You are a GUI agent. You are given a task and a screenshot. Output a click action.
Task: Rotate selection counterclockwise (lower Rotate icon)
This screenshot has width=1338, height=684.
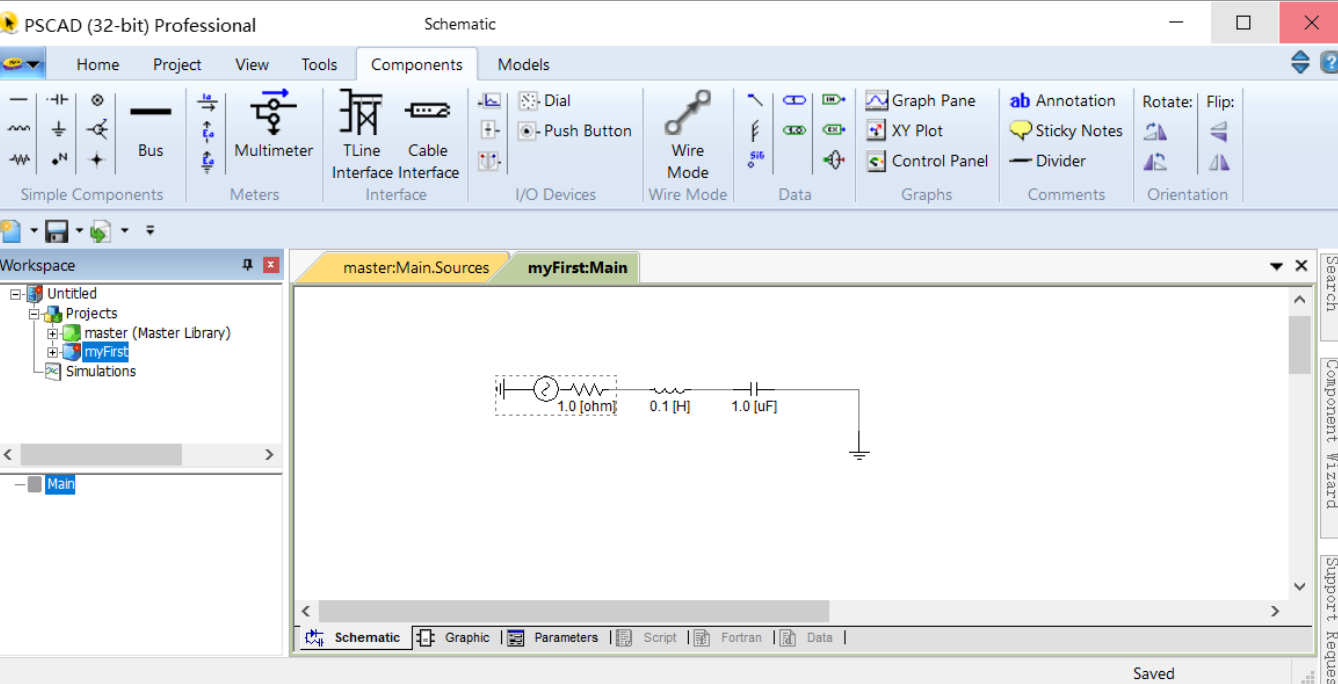click(1156, 162)
